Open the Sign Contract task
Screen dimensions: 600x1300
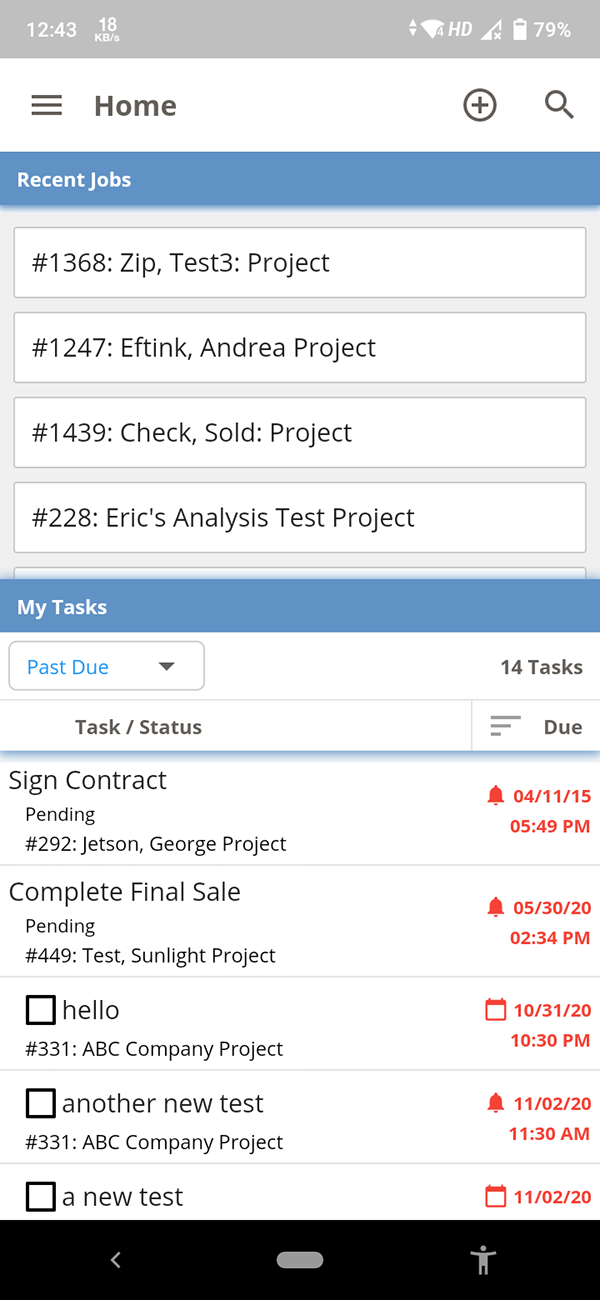[88, 781]
